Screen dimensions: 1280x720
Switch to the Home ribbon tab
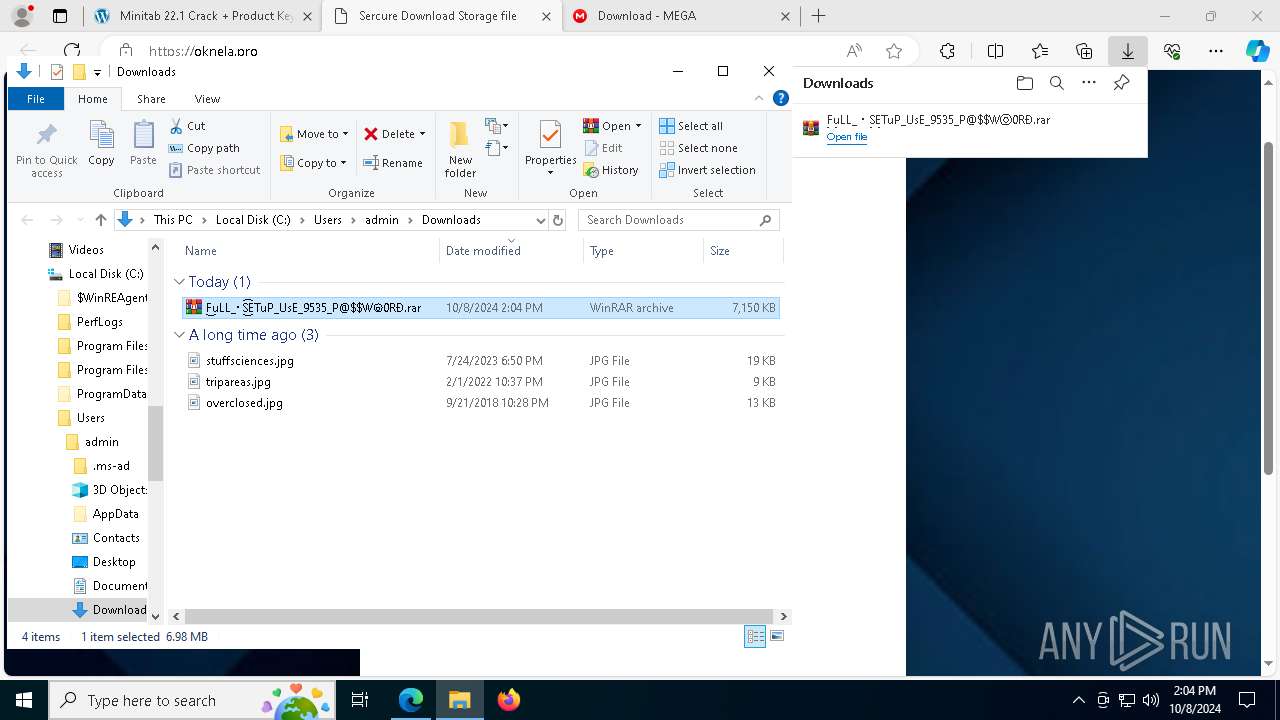92,99
